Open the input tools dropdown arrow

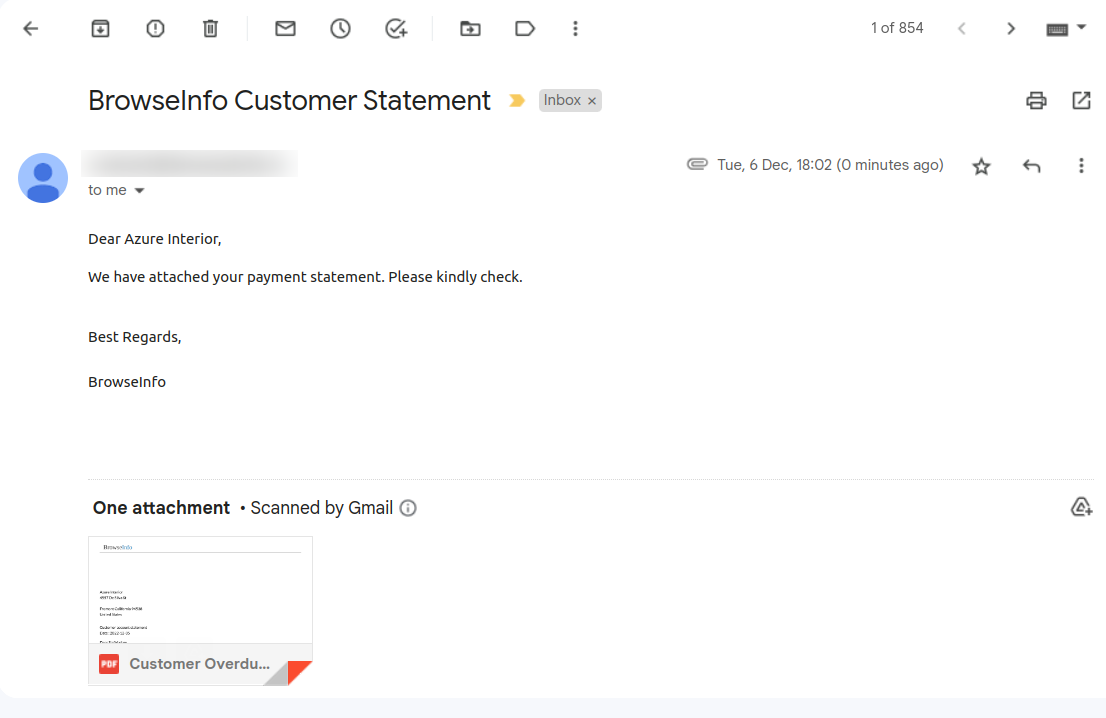click(x=1081, y=28)
